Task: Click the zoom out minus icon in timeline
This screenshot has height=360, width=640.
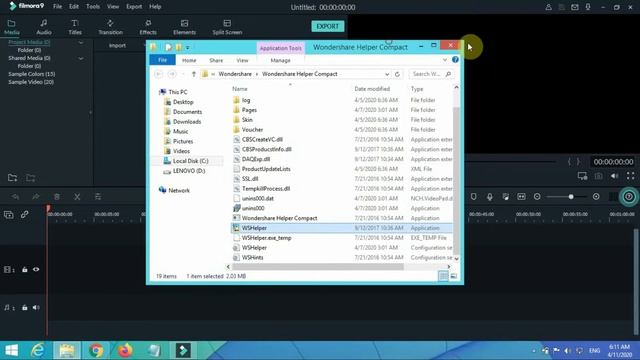Action: (537, 197)
